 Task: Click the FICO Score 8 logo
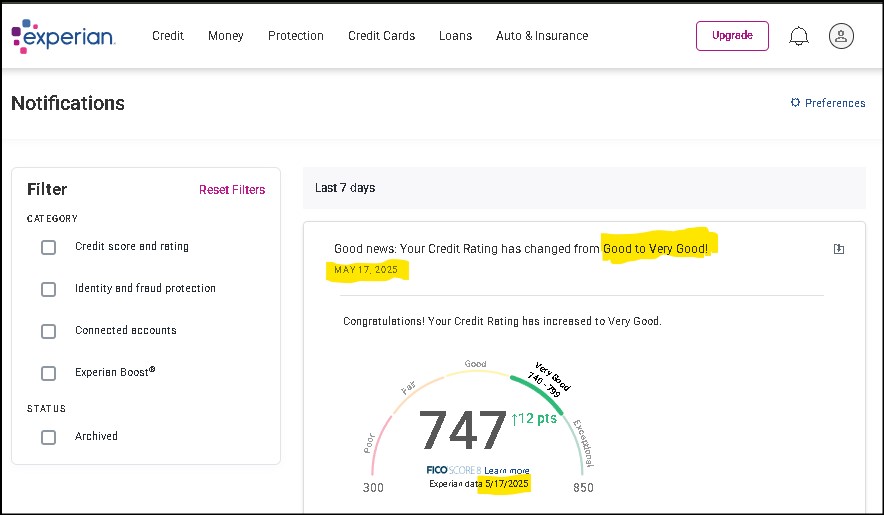(453, 470)
